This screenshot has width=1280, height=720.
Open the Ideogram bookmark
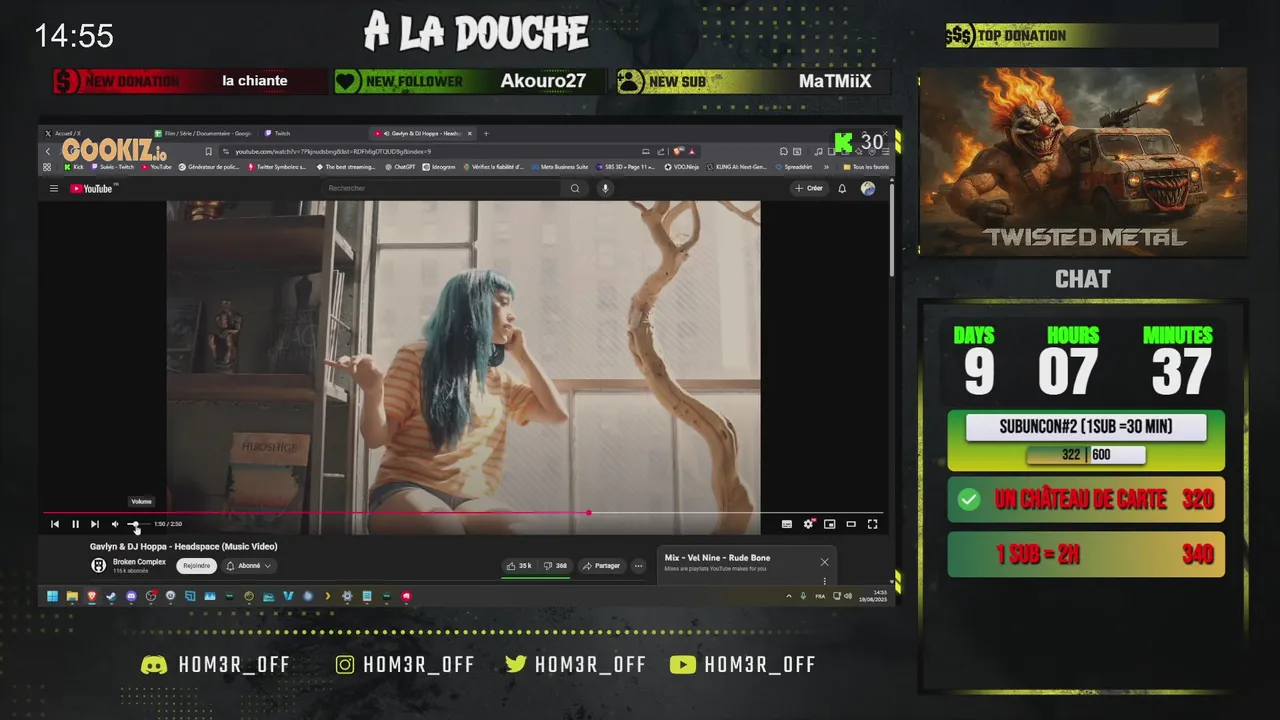click(x=438, y=167)
